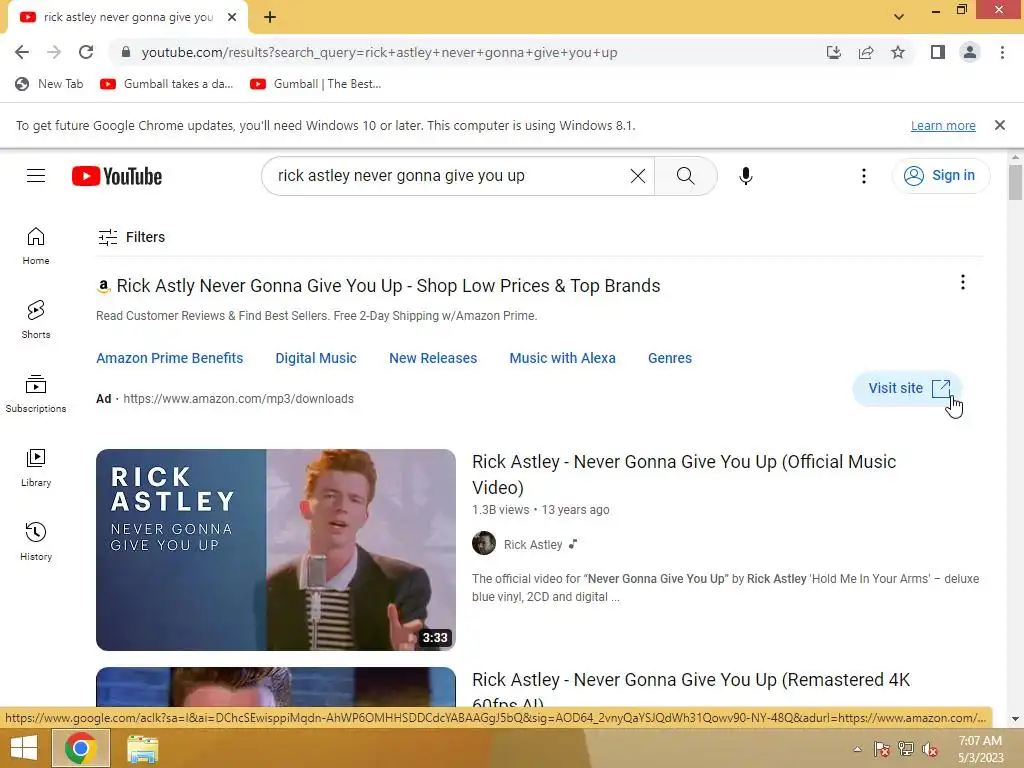Click the Amazon ad title
1024x768 pixels.
388,286
